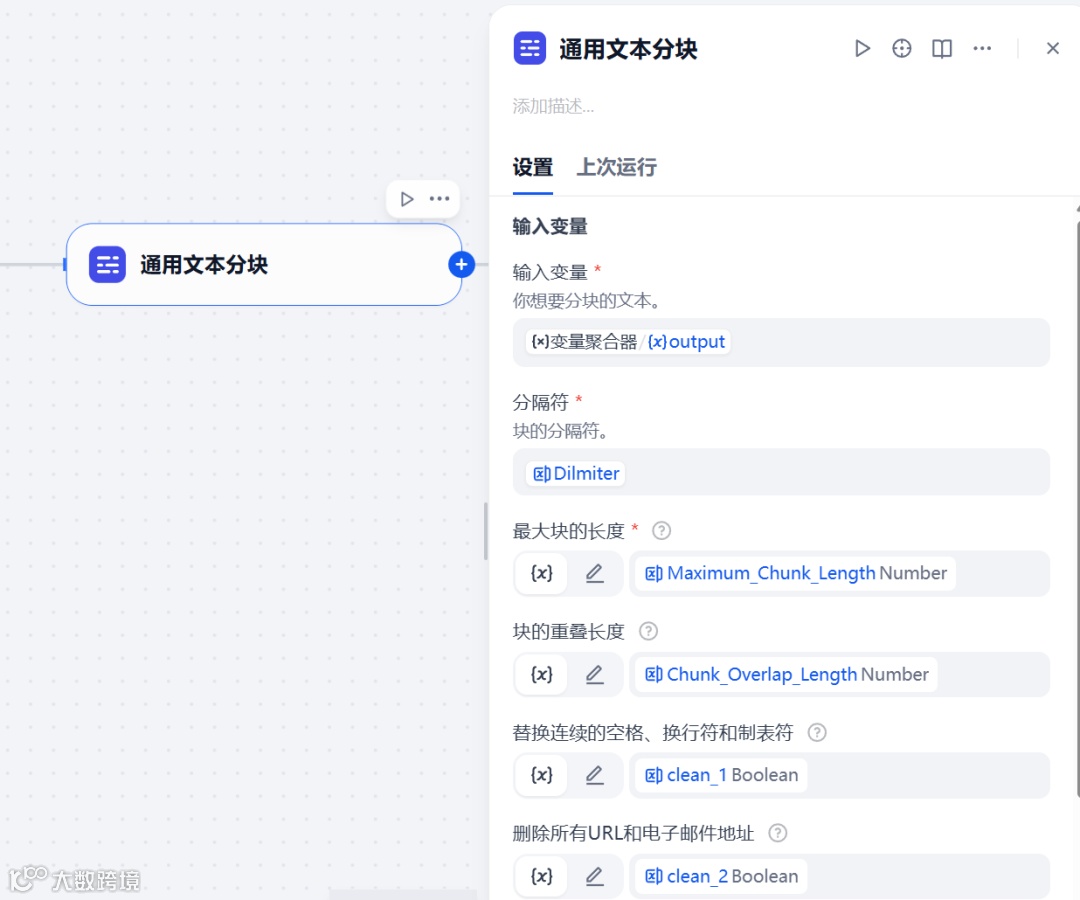Click the 块的分隔符 hint text
1080x900 pixels.
560,431
